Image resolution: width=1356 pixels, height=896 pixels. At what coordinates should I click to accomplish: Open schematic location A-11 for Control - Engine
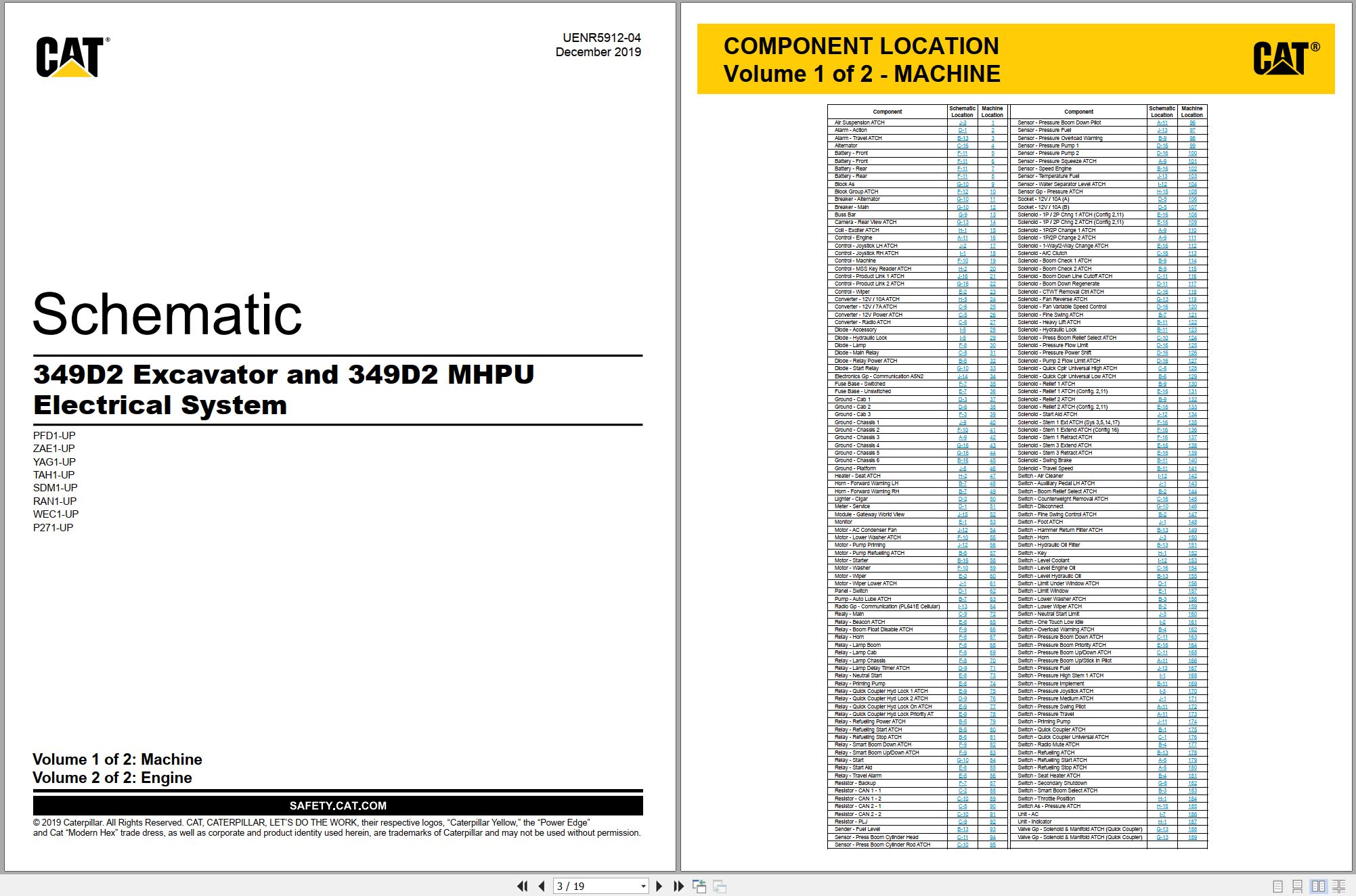click(x=962, y=238)
